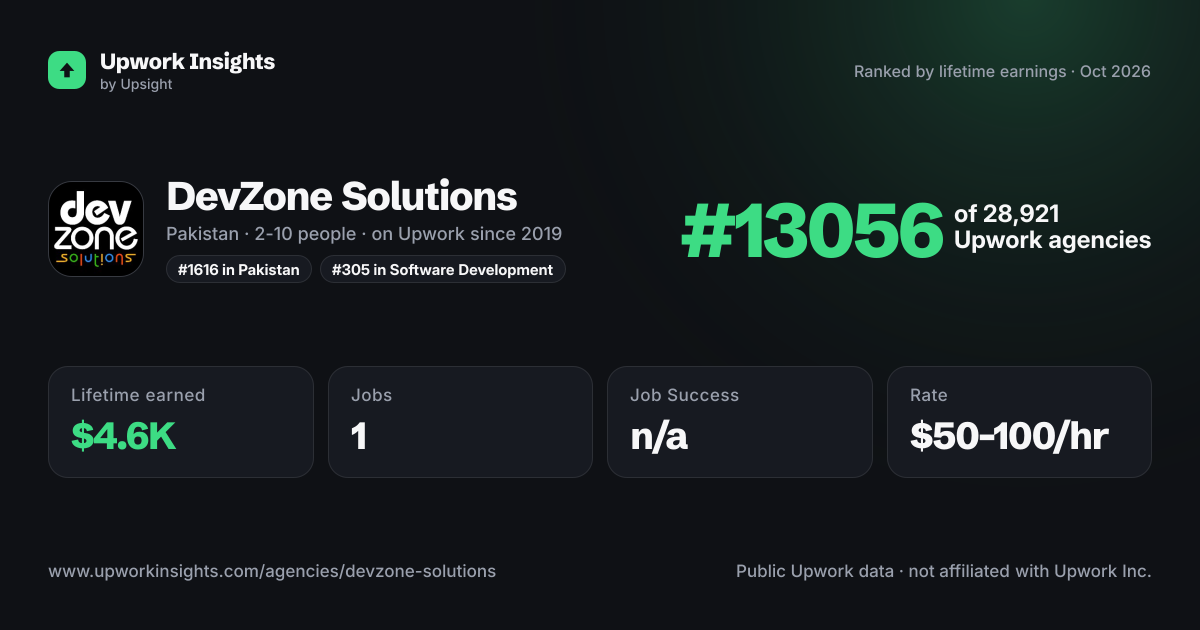
Task: Click the $50-100/hr rate value
Action: click(1009, 436)
